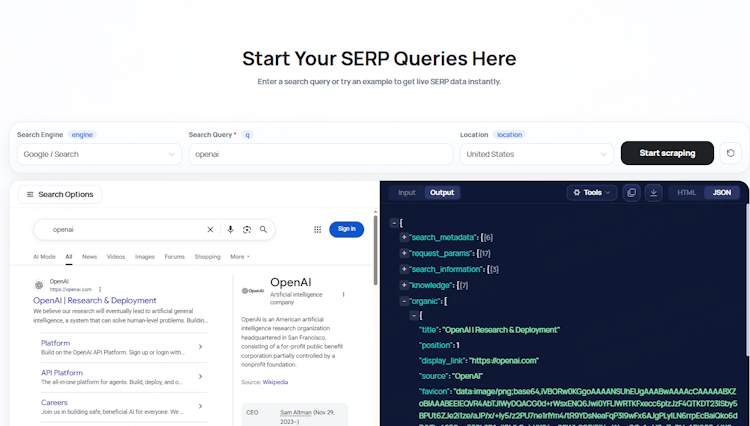Click the JSON output pane scrollbar
This screenshot has width=750, height=426.
pyautogui.click(x=747, y=280)
